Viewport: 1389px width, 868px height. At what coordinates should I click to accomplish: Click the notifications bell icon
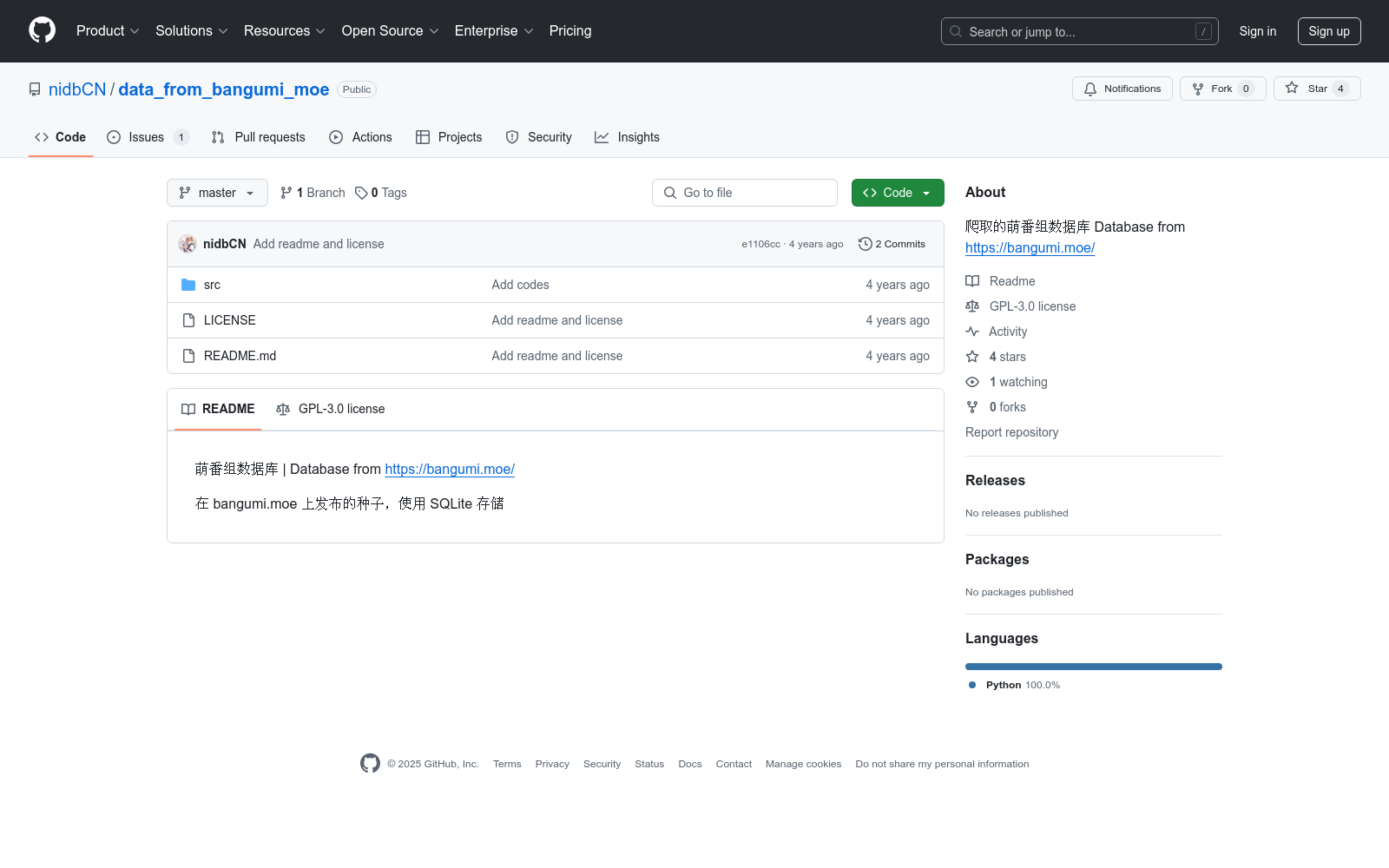pos(1090,89)
